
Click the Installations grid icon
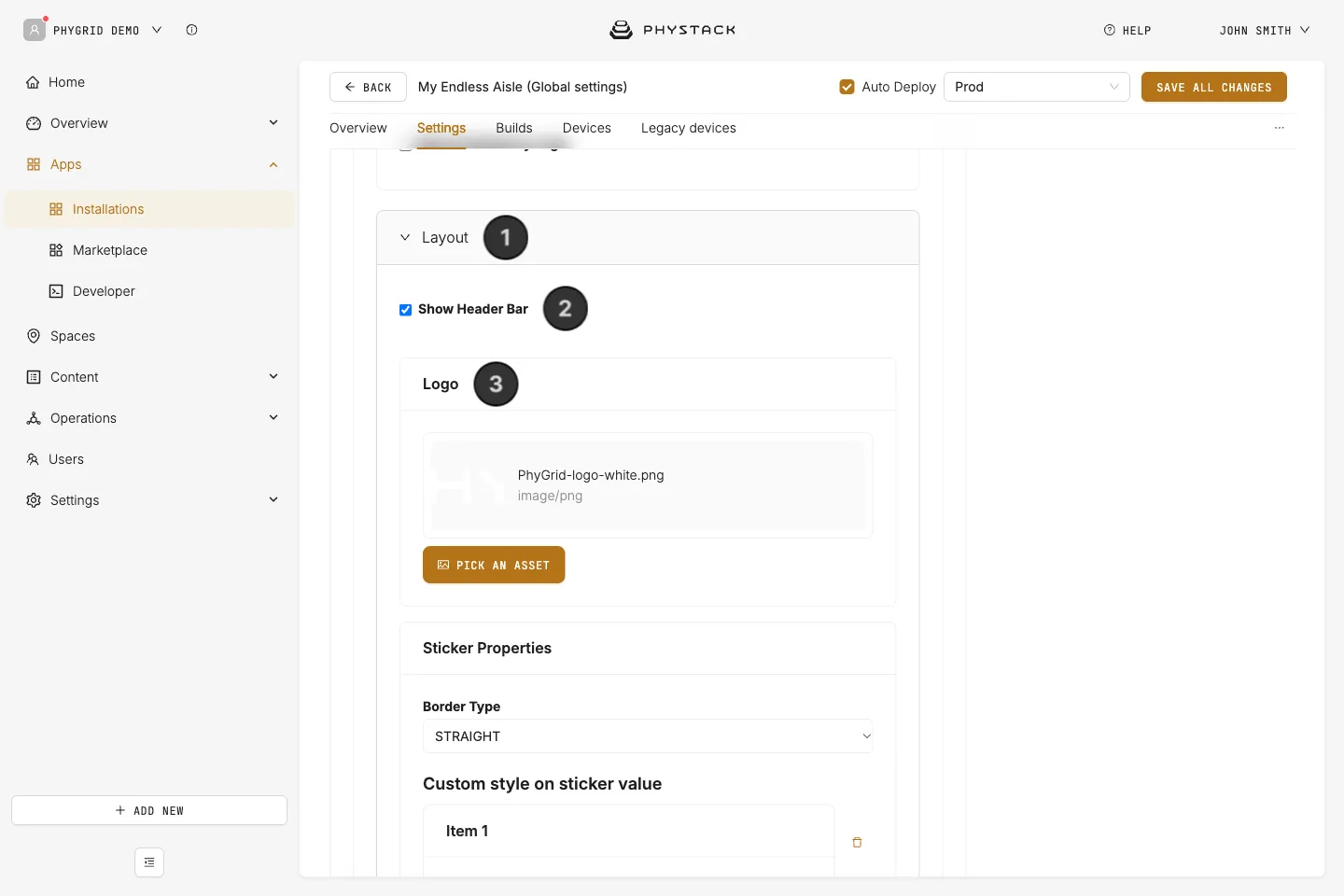(x=56, y=209)
